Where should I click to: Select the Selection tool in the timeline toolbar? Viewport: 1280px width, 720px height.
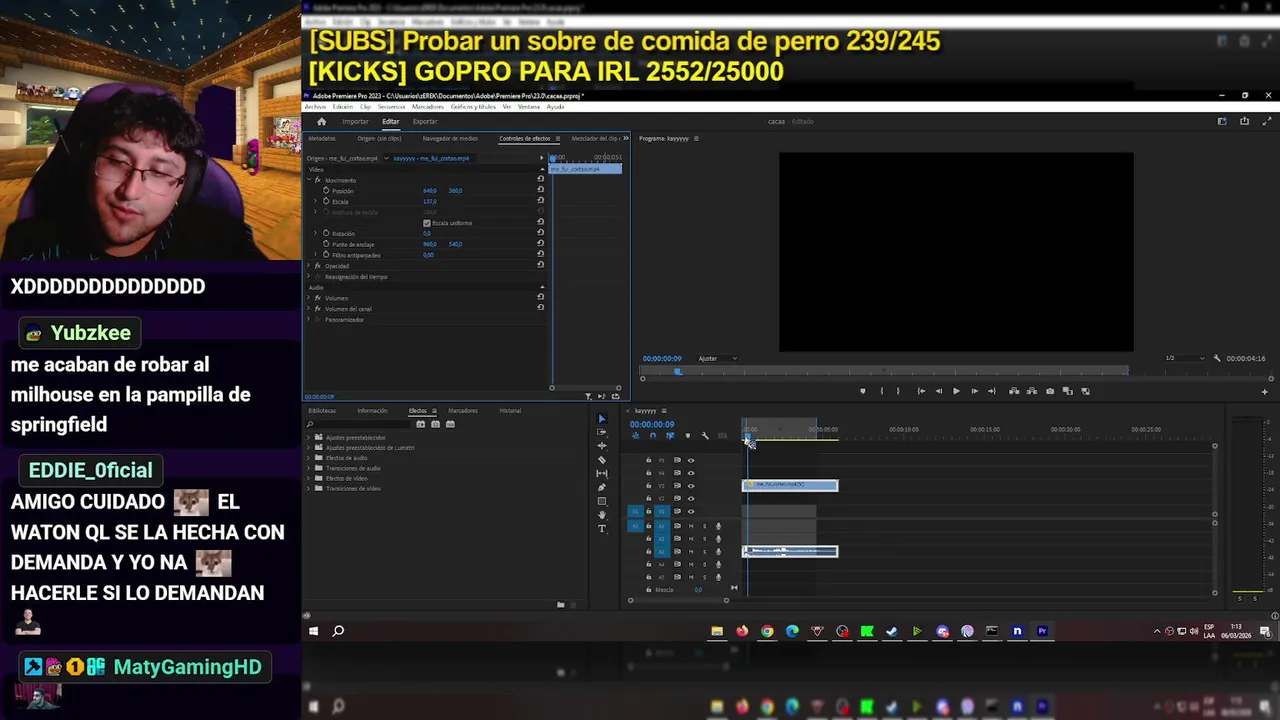[x=601, y=419]
